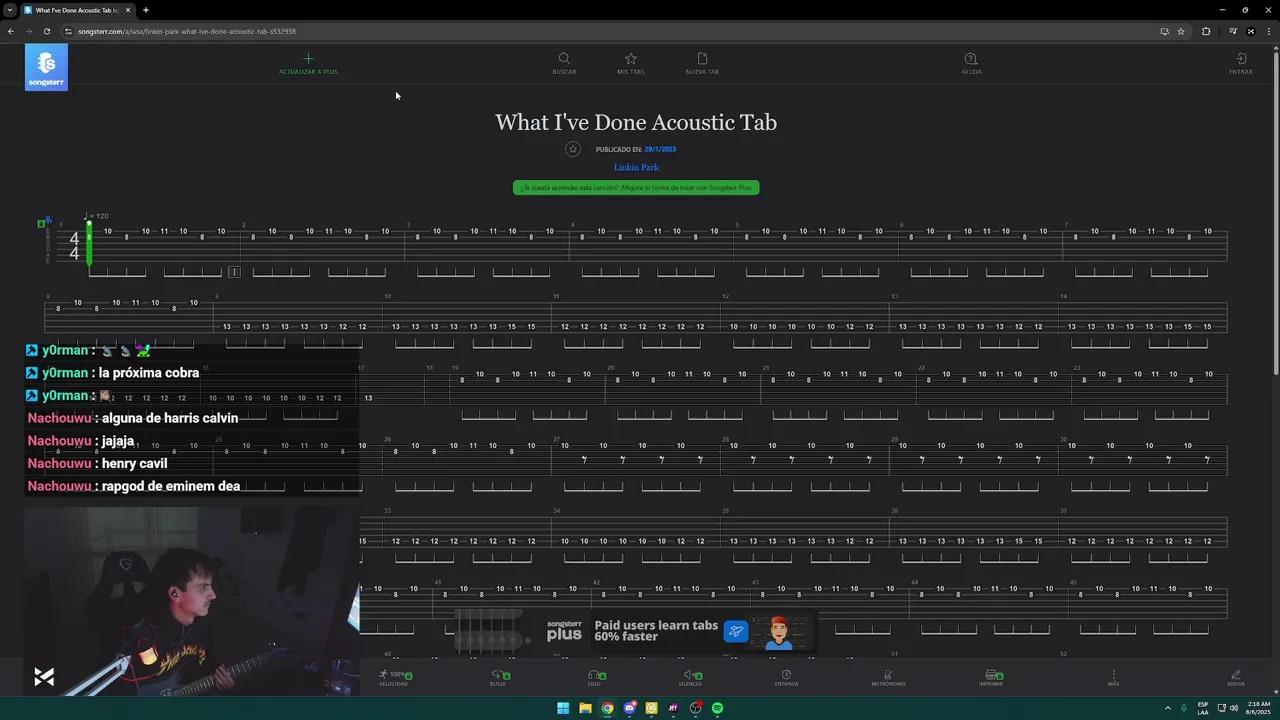Open the Editar tab editor
1280x720 pixels.
[x=1236, y=677]
